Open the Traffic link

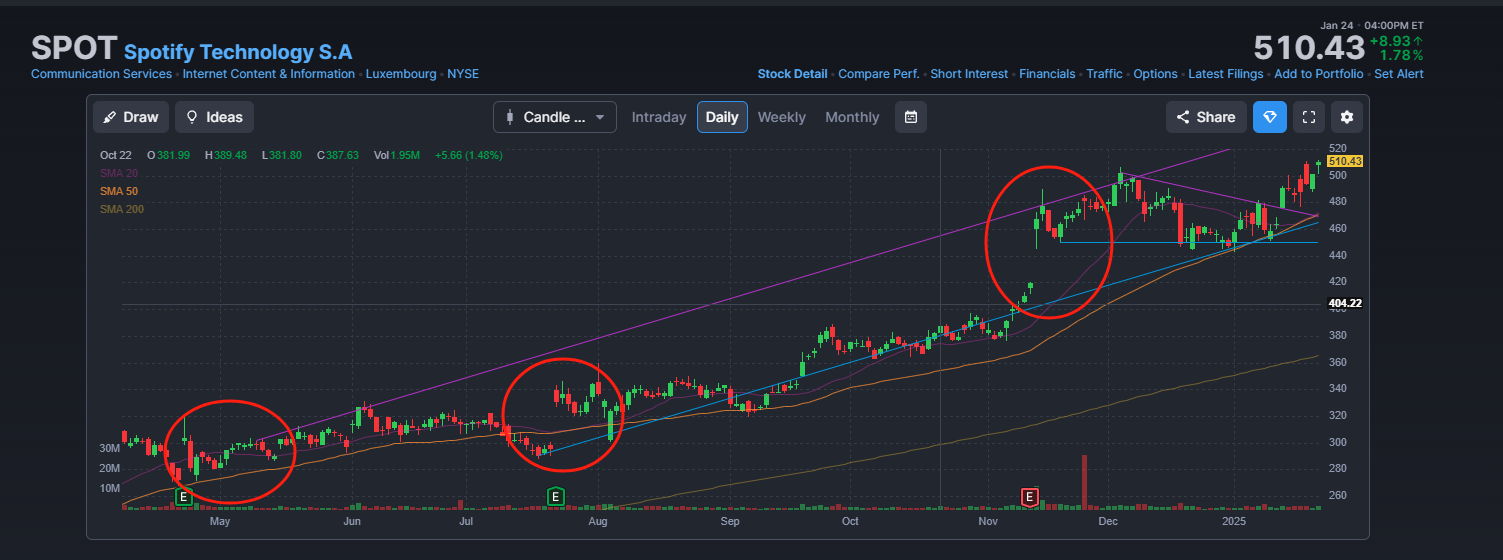(x=1104, y=74)
